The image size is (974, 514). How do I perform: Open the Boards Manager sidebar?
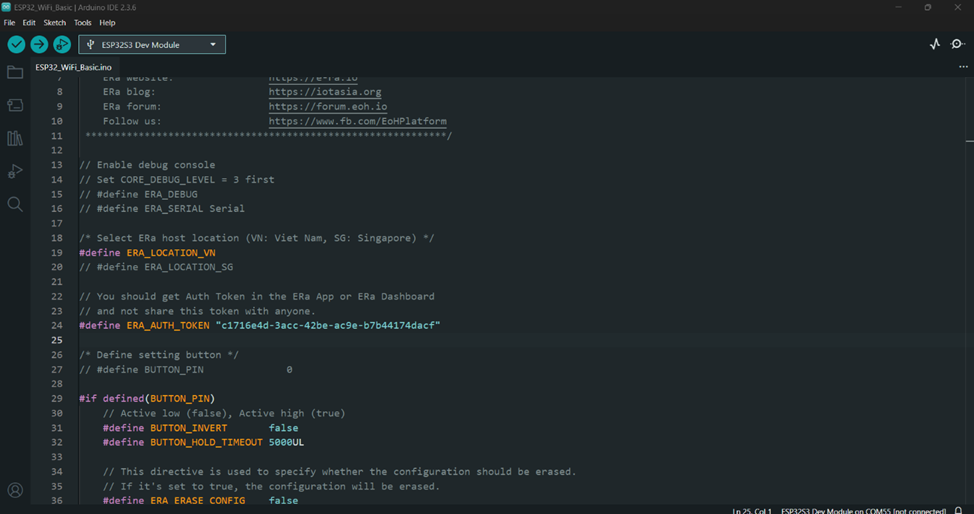point(15,105)
